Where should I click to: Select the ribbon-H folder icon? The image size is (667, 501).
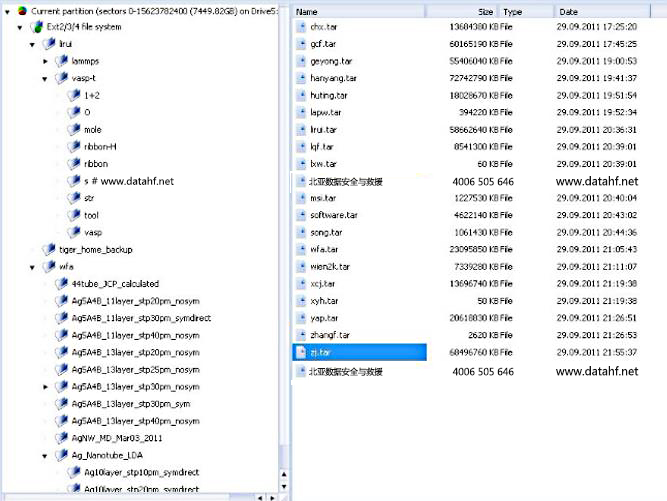coord(74,146)
